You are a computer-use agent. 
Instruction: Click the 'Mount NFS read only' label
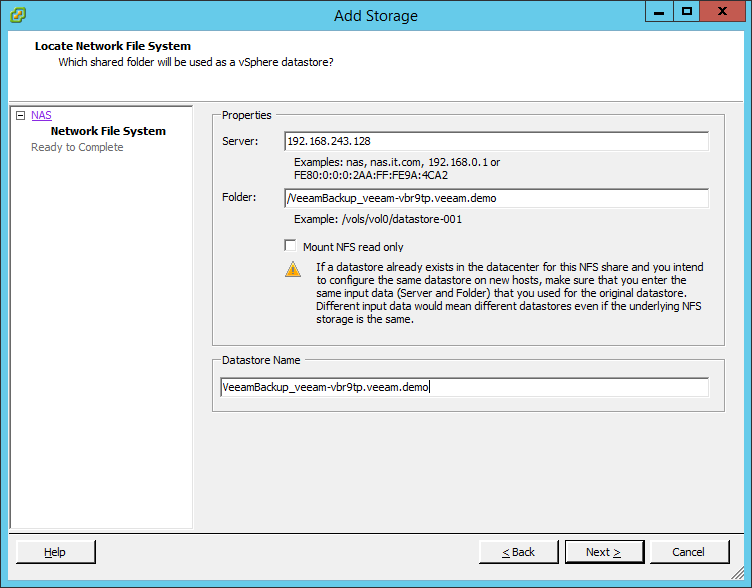tap(353, 247)
